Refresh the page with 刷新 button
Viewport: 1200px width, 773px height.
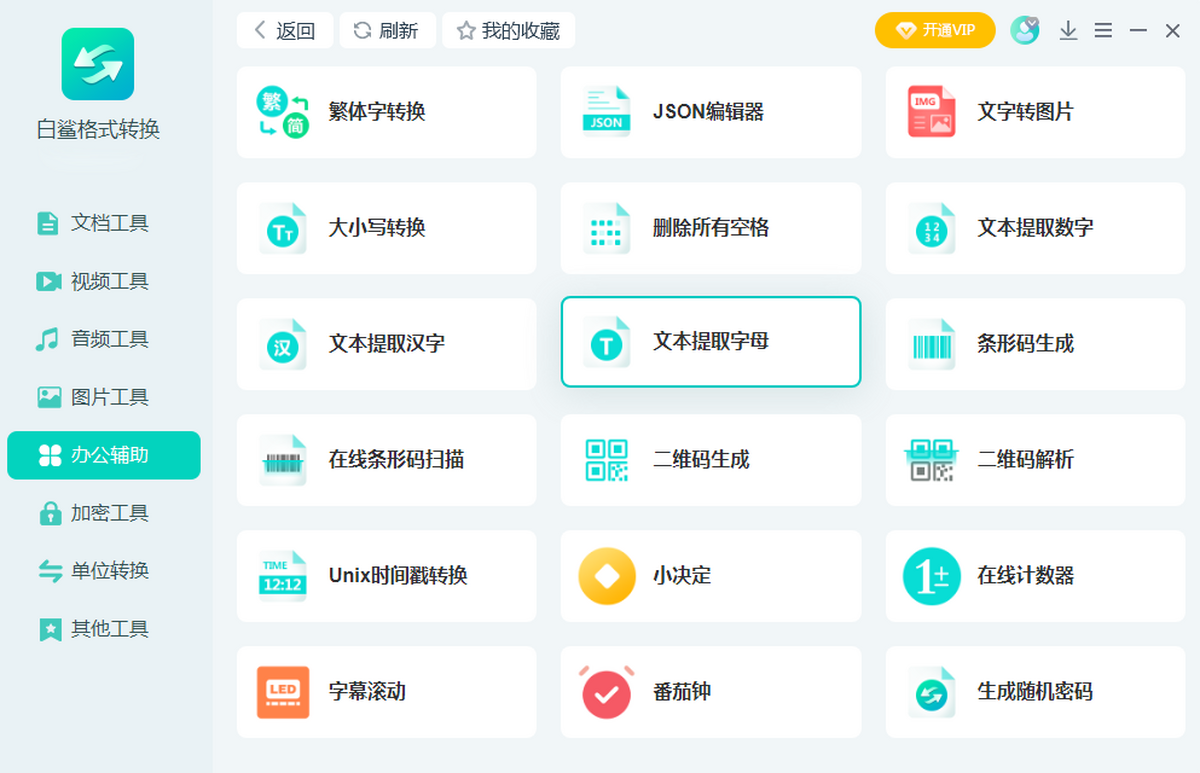(387, 30)
